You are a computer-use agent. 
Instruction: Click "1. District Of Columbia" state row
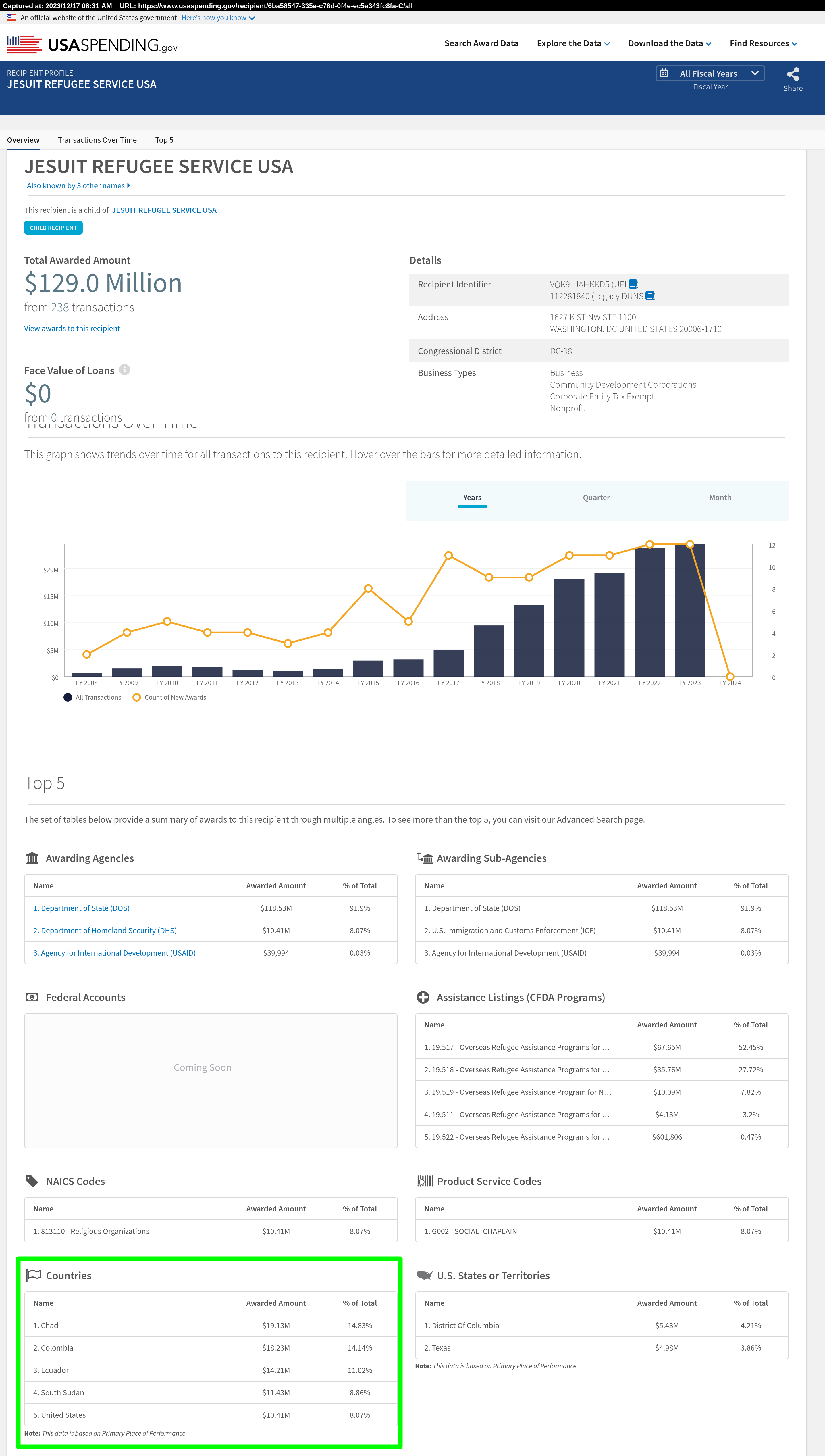click(602, 1325)
